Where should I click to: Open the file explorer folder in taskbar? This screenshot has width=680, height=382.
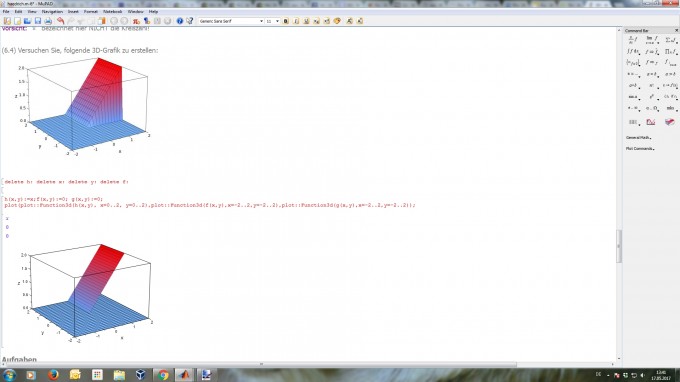coord(119,375)
